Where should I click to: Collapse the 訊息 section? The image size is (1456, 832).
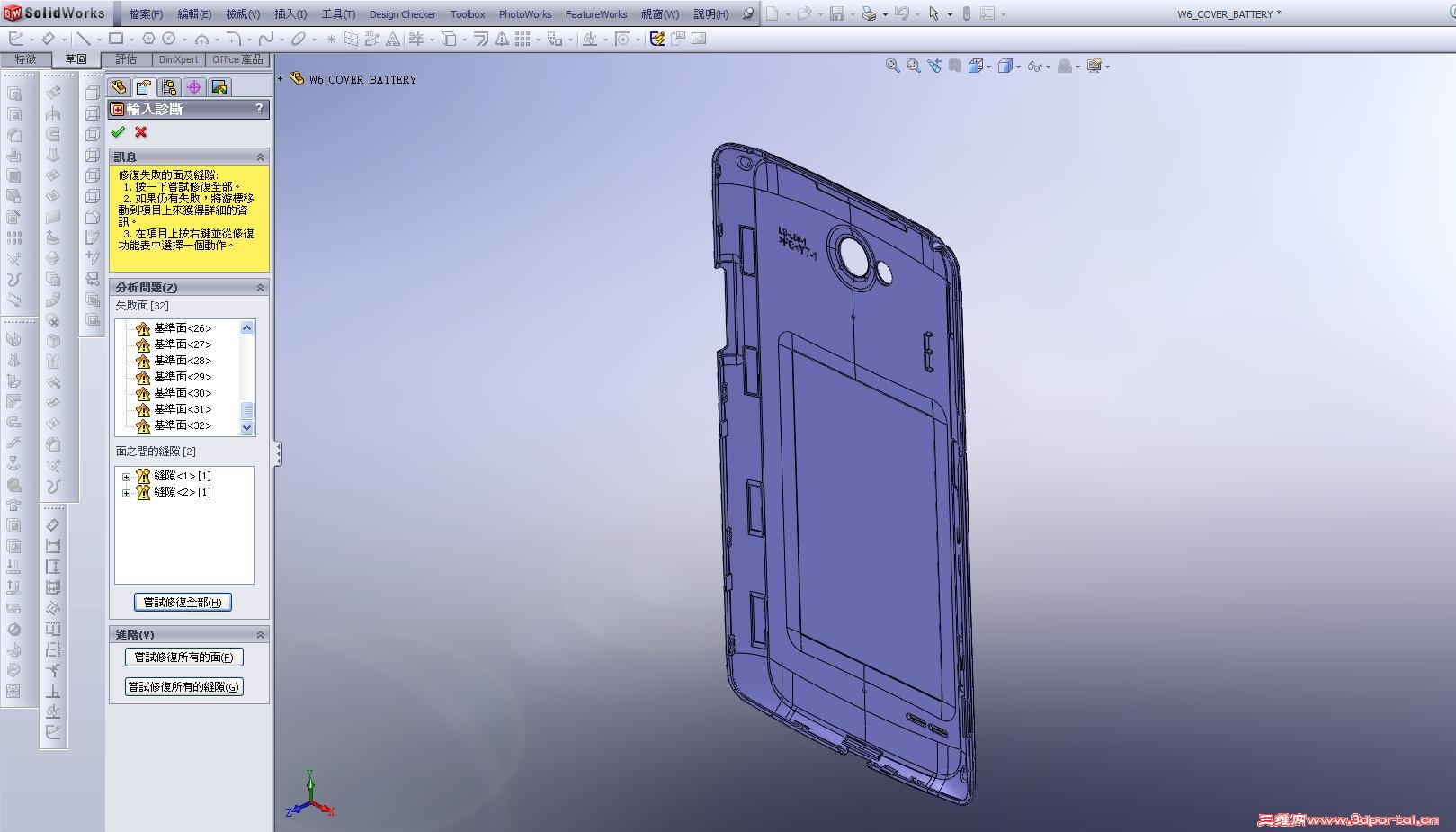[261, 157]
